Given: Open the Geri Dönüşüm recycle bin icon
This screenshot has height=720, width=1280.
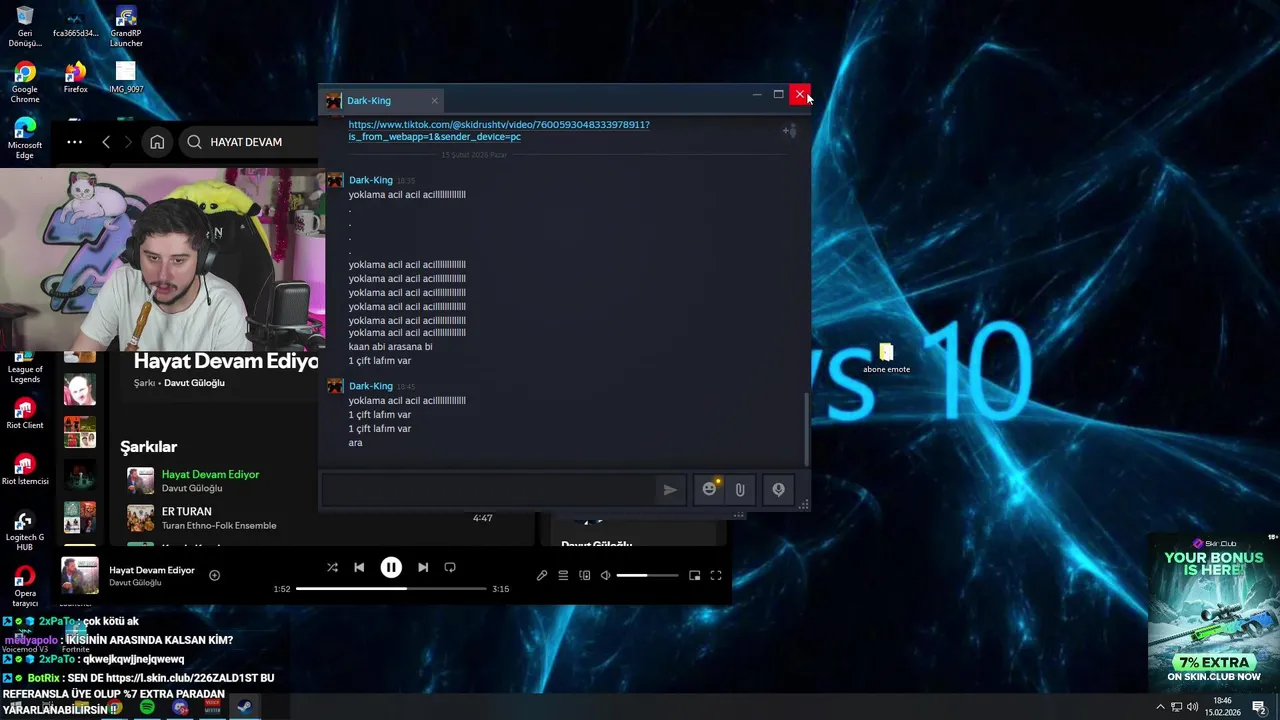Looking at the screenshot, I should pyautogui.click(x=25, y=26).
